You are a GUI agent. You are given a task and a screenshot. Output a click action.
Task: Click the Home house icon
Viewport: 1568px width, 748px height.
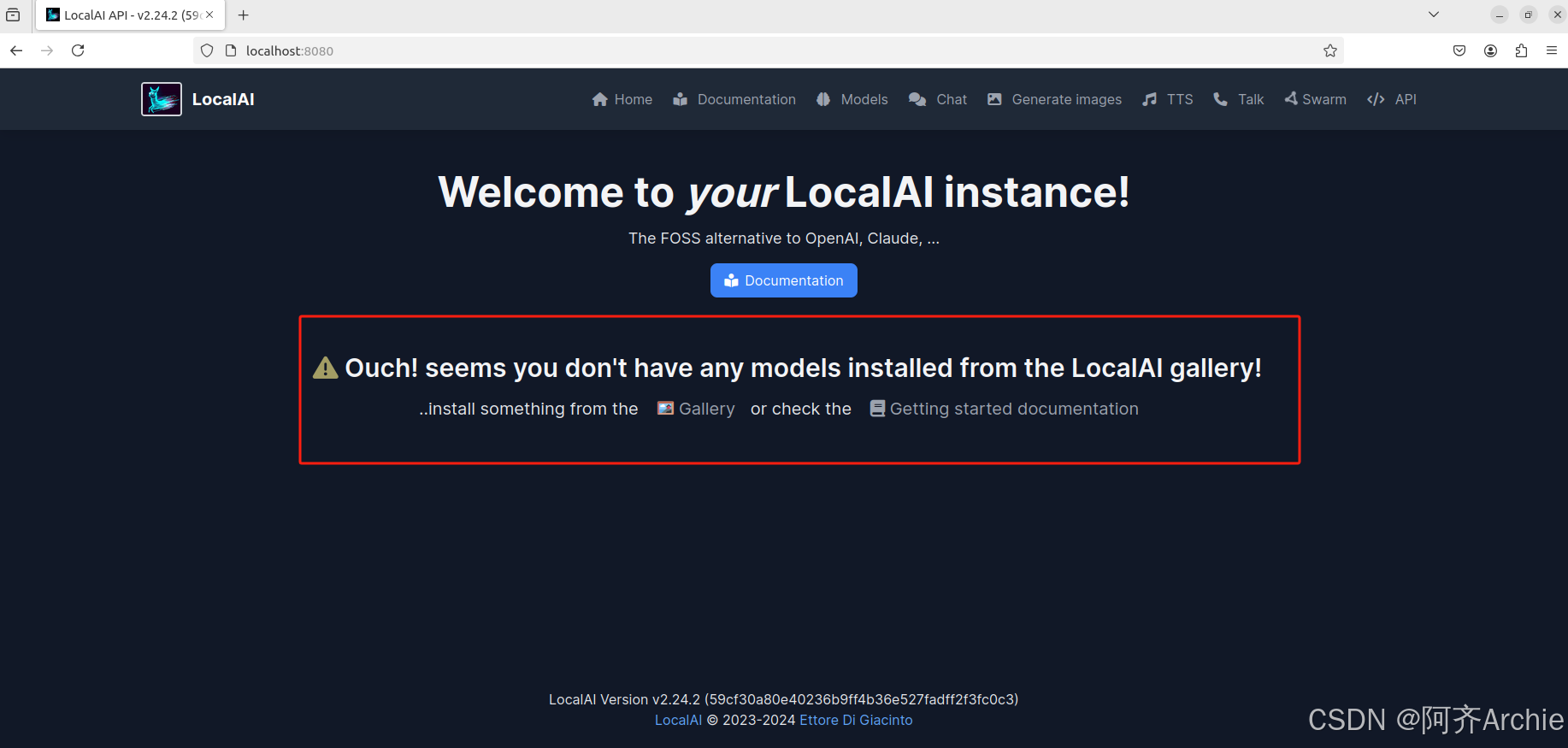pos(600,99)
